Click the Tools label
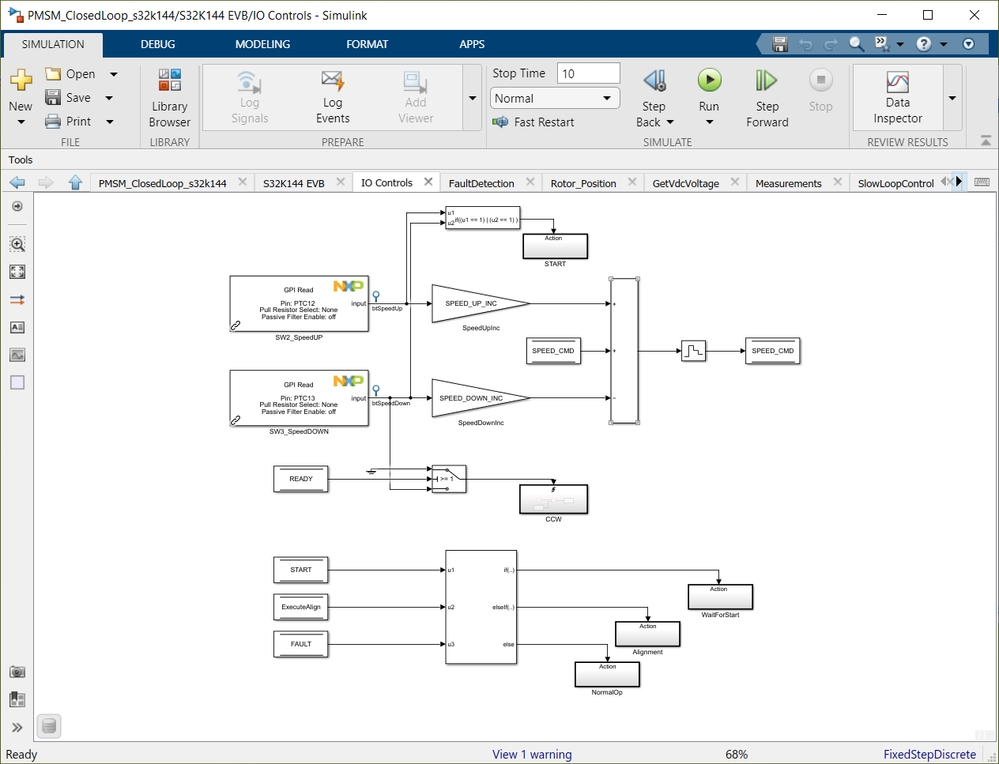This screenshot has width=999, height=764. click(20, 160)
